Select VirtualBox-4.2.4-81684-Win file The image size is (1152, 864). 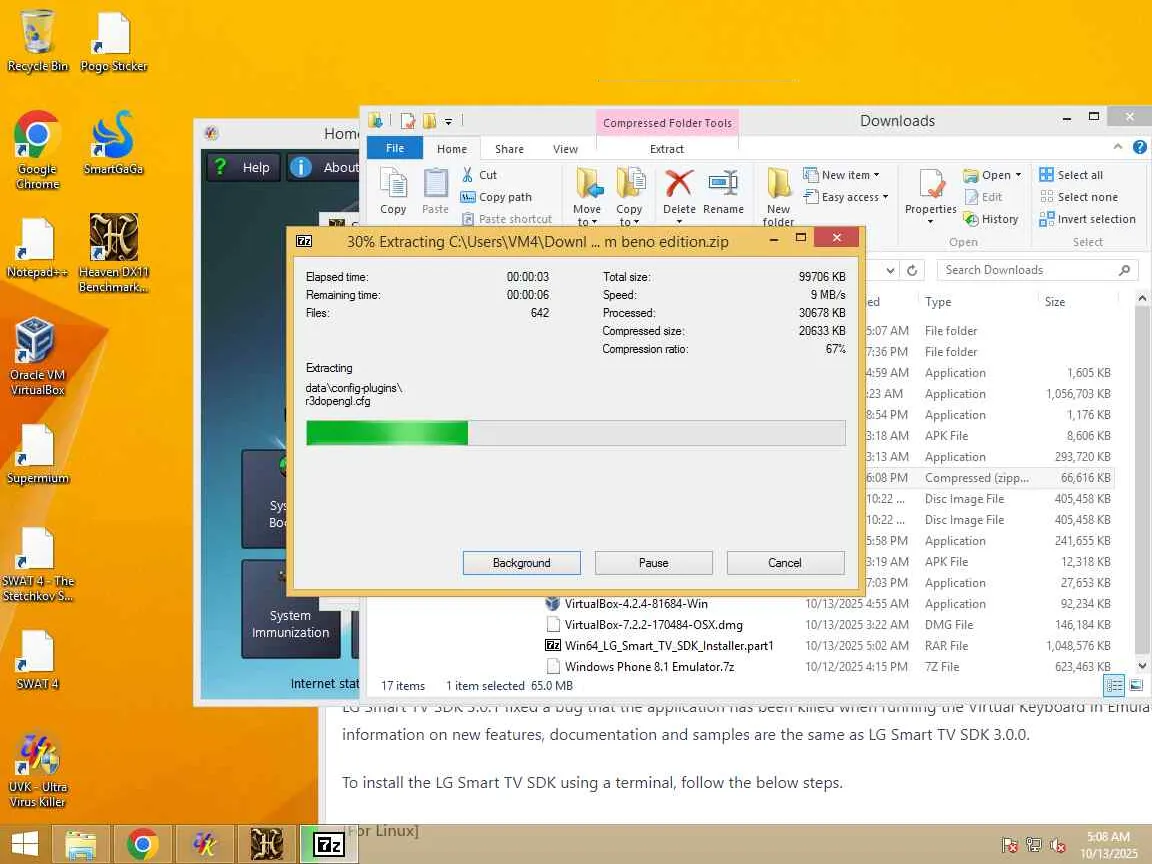[x=636, y=603]
